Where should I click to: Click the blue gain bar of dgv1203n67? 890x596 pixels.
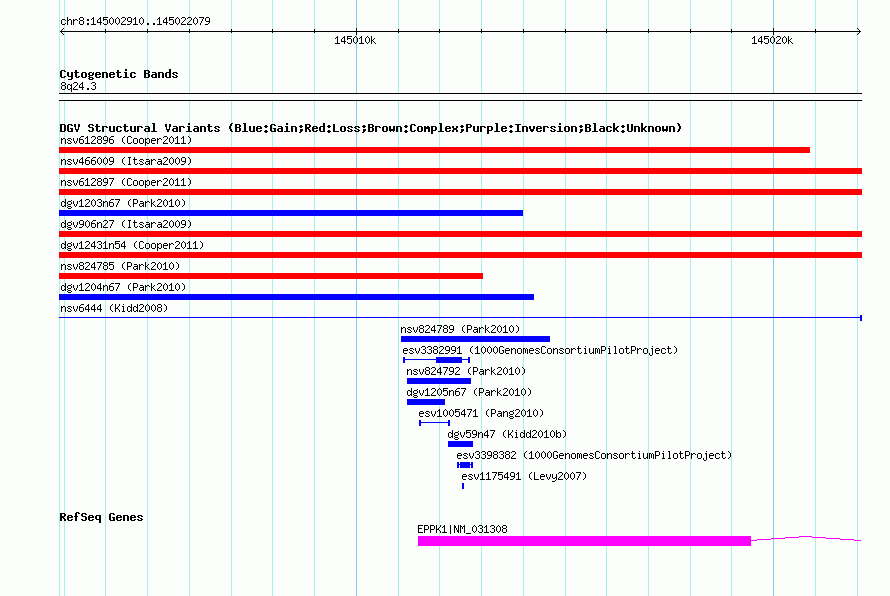click(291, 213)
